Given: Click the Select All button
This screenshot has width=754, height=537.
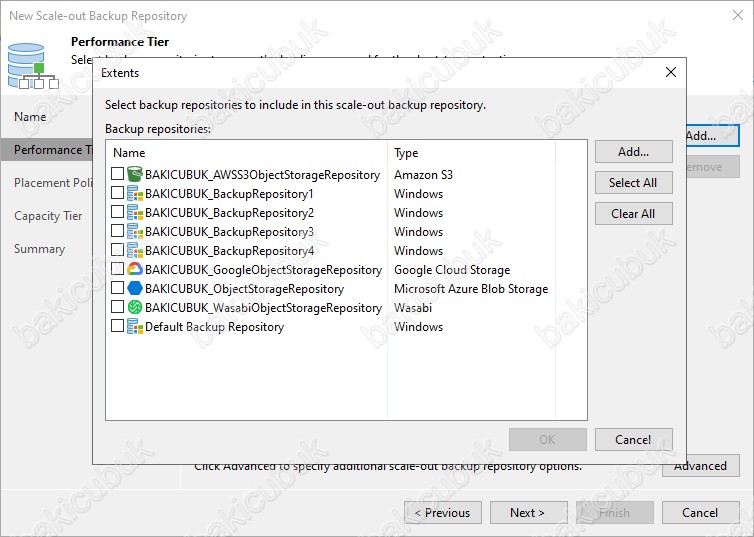Looking at the screenshot, I should tap(633, 183).
